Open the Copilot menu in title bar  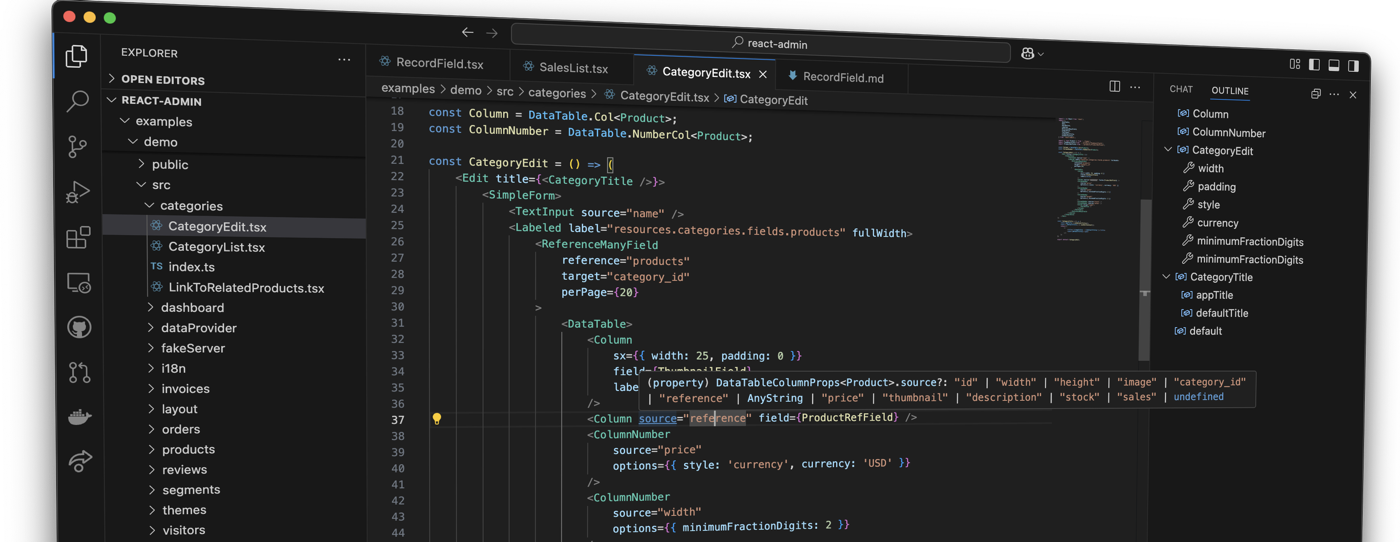pyautogui.click(x=1032, y=53)
